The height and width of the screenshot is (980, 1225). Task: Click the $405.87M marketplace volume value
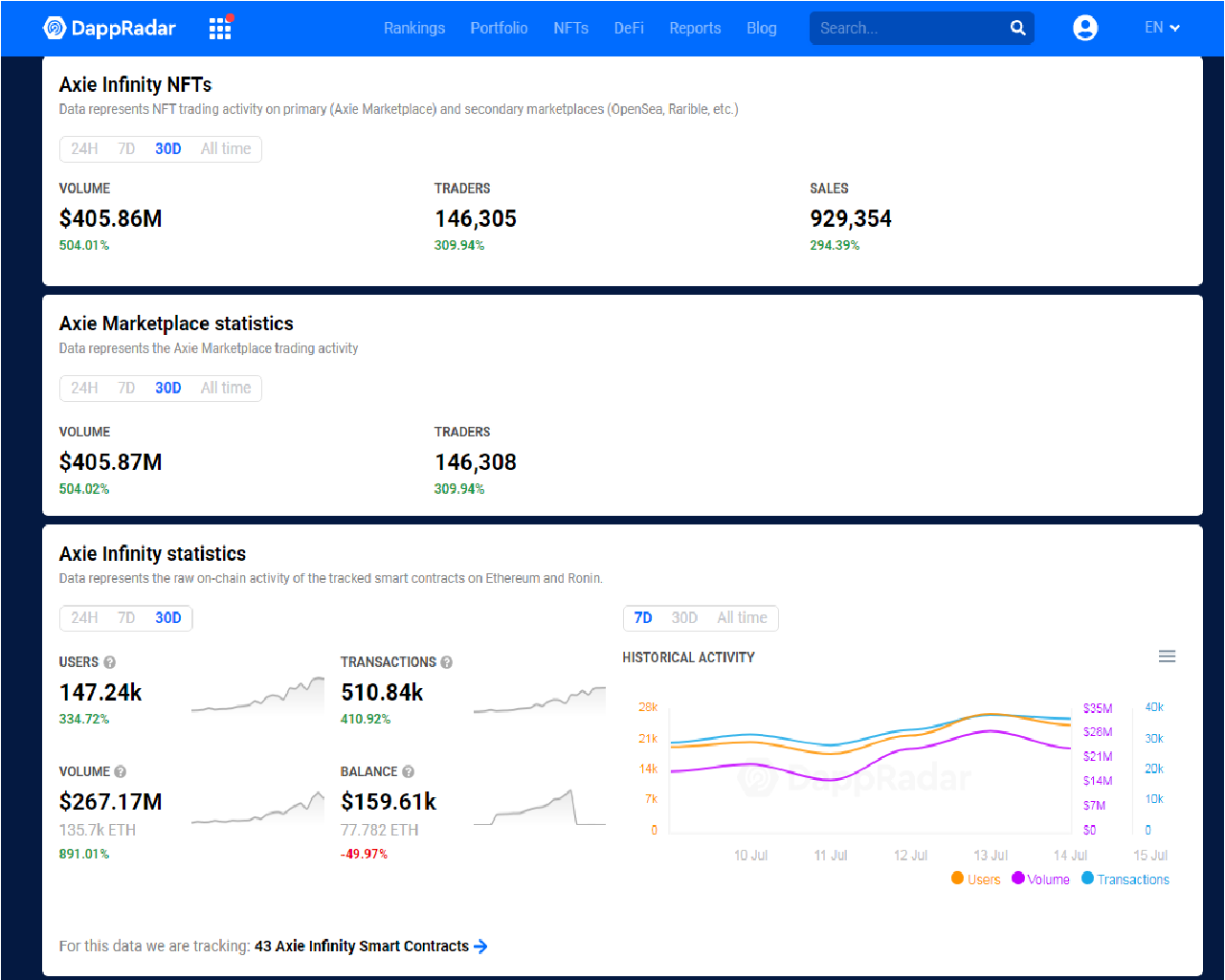(111, 462)
